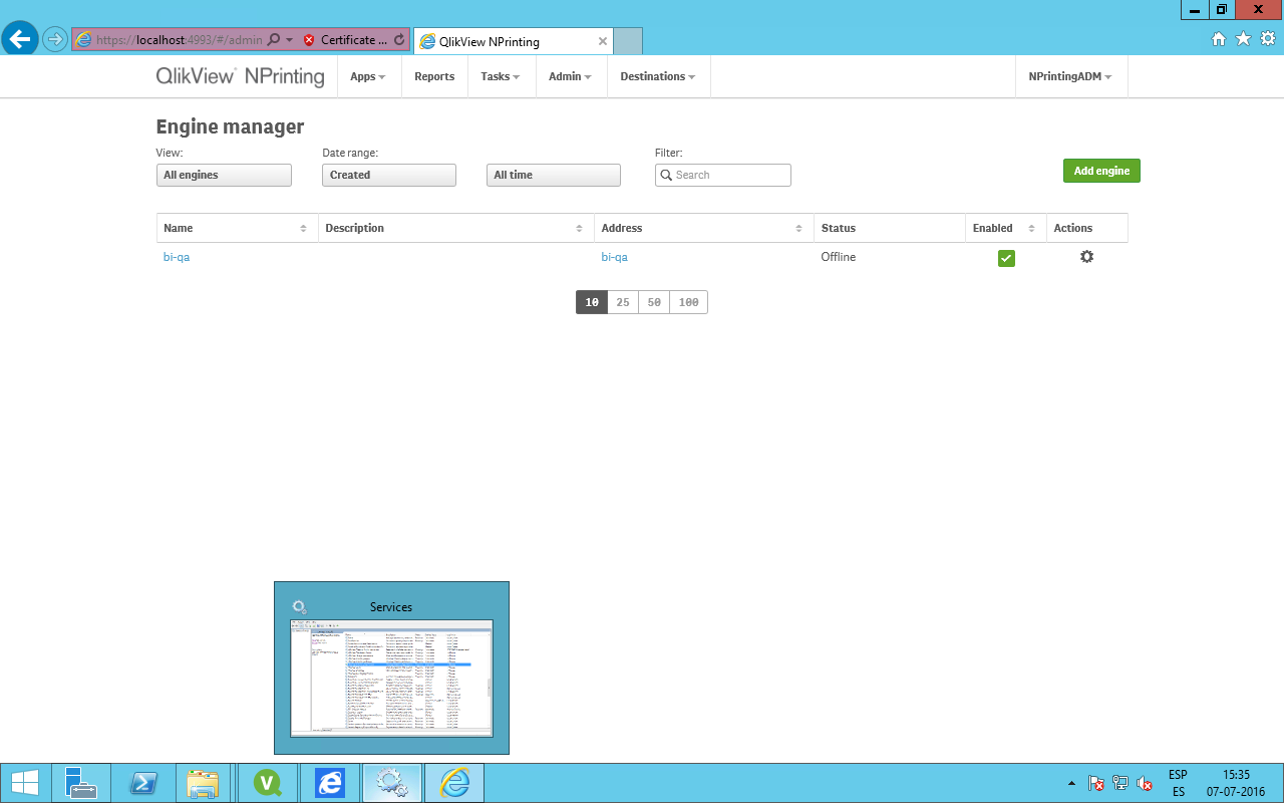This screenshot has height=803, width=1284.
Task: Click the Action Center flag icon
Action: click(1096, 784)
